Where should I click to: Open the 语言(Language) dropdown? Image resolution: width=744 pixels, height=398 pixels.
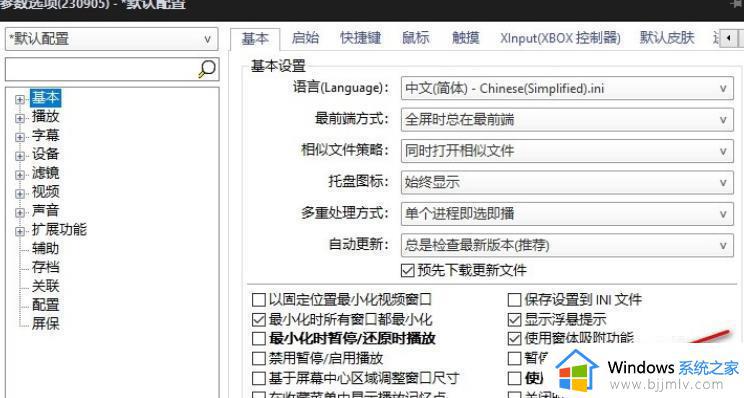567,88
